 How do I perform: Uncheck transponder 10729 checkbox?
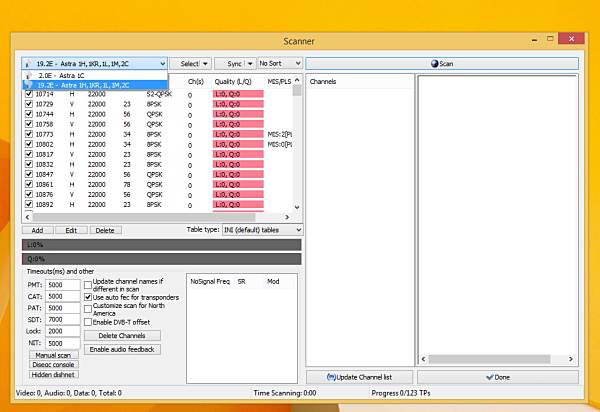(29, 104)
